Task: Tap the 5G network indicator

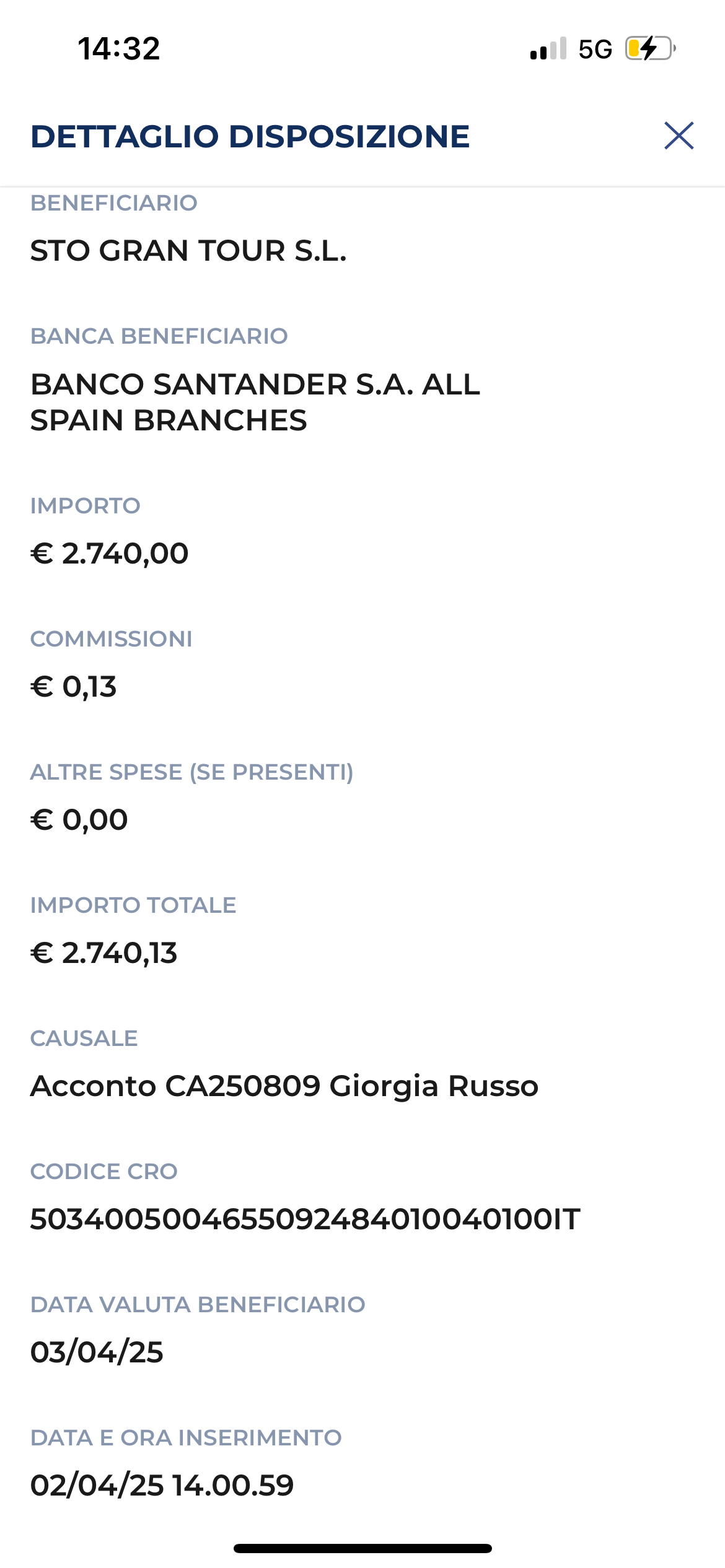Action: coord(595,49)
